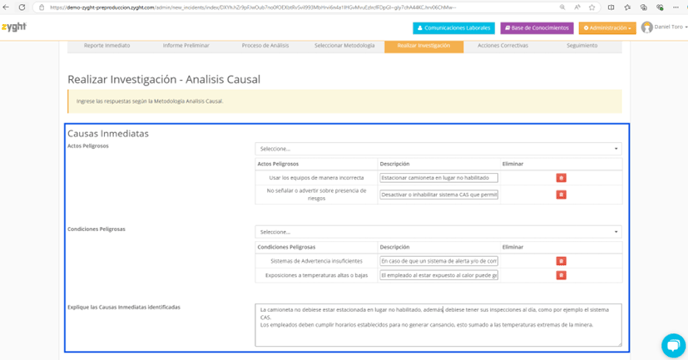Click 'Actos Peligrosos' field label
Viewport: 688px width, 360px height.
pos(88,146)
